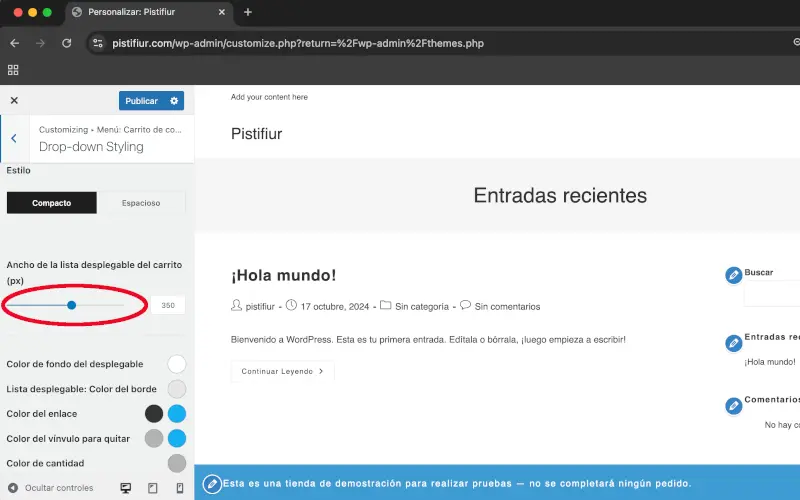Click the 17 octubre, 2024 date text
Viewport: 800px width, 500px height.
click(335, 307)
